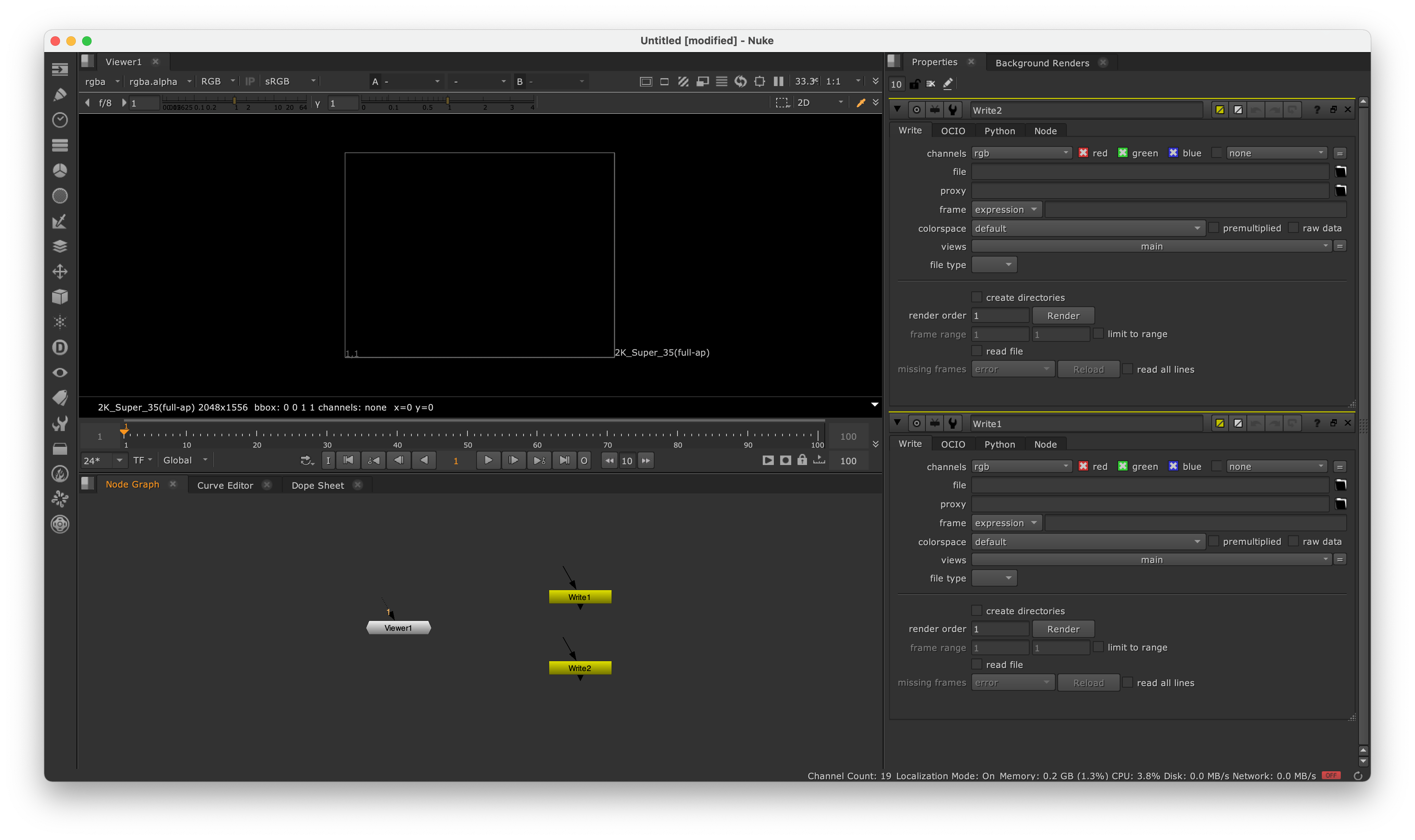Select the Node tab in Write2
Viewport: 1415px width, 840px height.
click(1045, 131)
